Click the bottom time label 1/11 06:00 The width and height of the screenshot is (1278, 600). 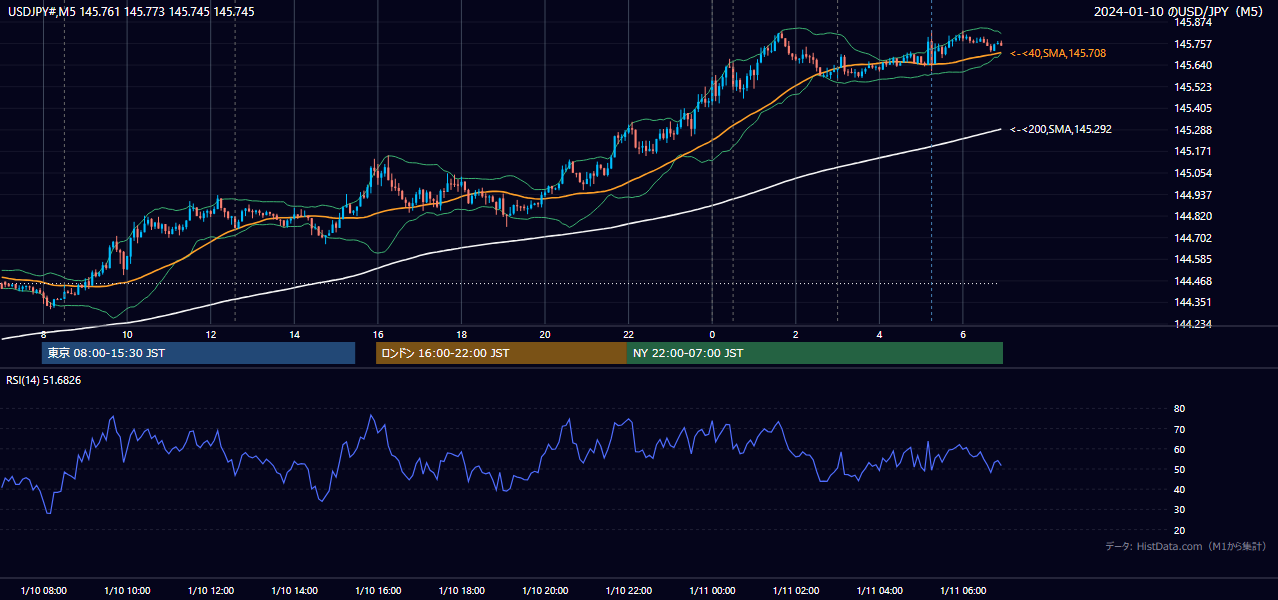click(x=963, y=591)
